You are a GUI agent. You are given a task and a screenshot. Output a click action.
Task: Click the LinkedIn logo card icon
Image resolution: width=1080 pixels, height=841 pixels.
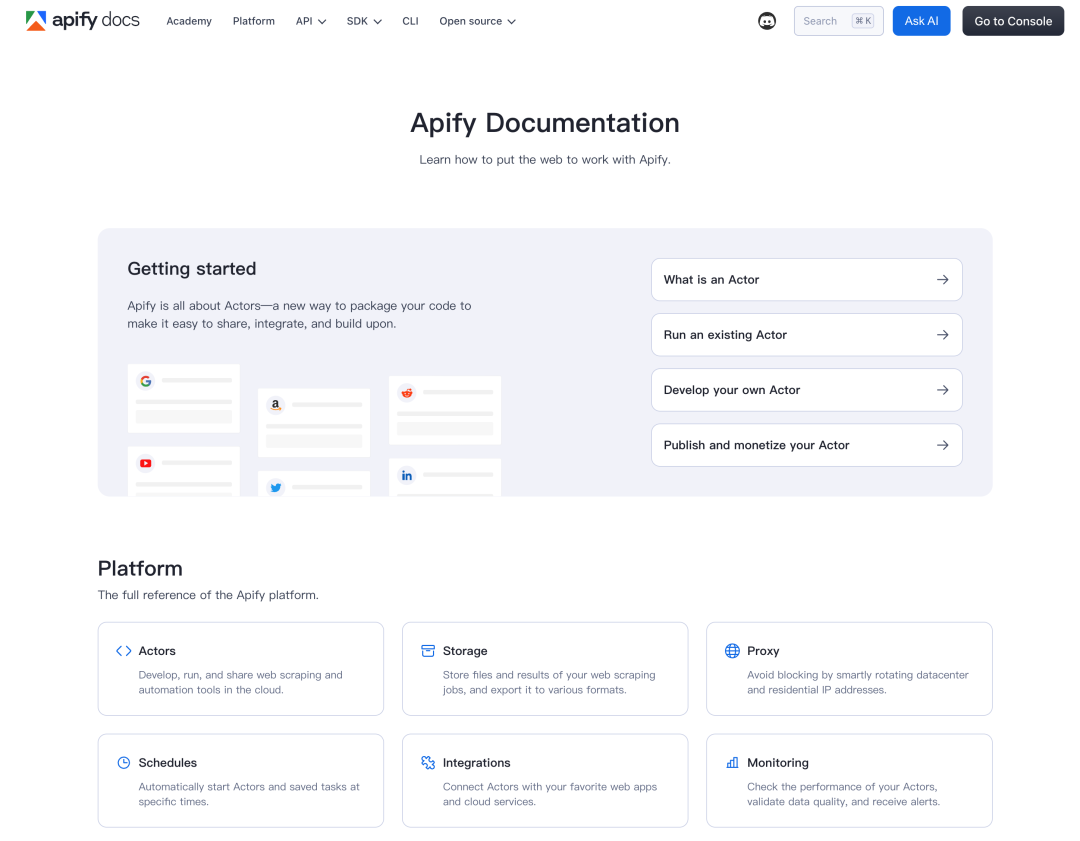coord(407,475)
